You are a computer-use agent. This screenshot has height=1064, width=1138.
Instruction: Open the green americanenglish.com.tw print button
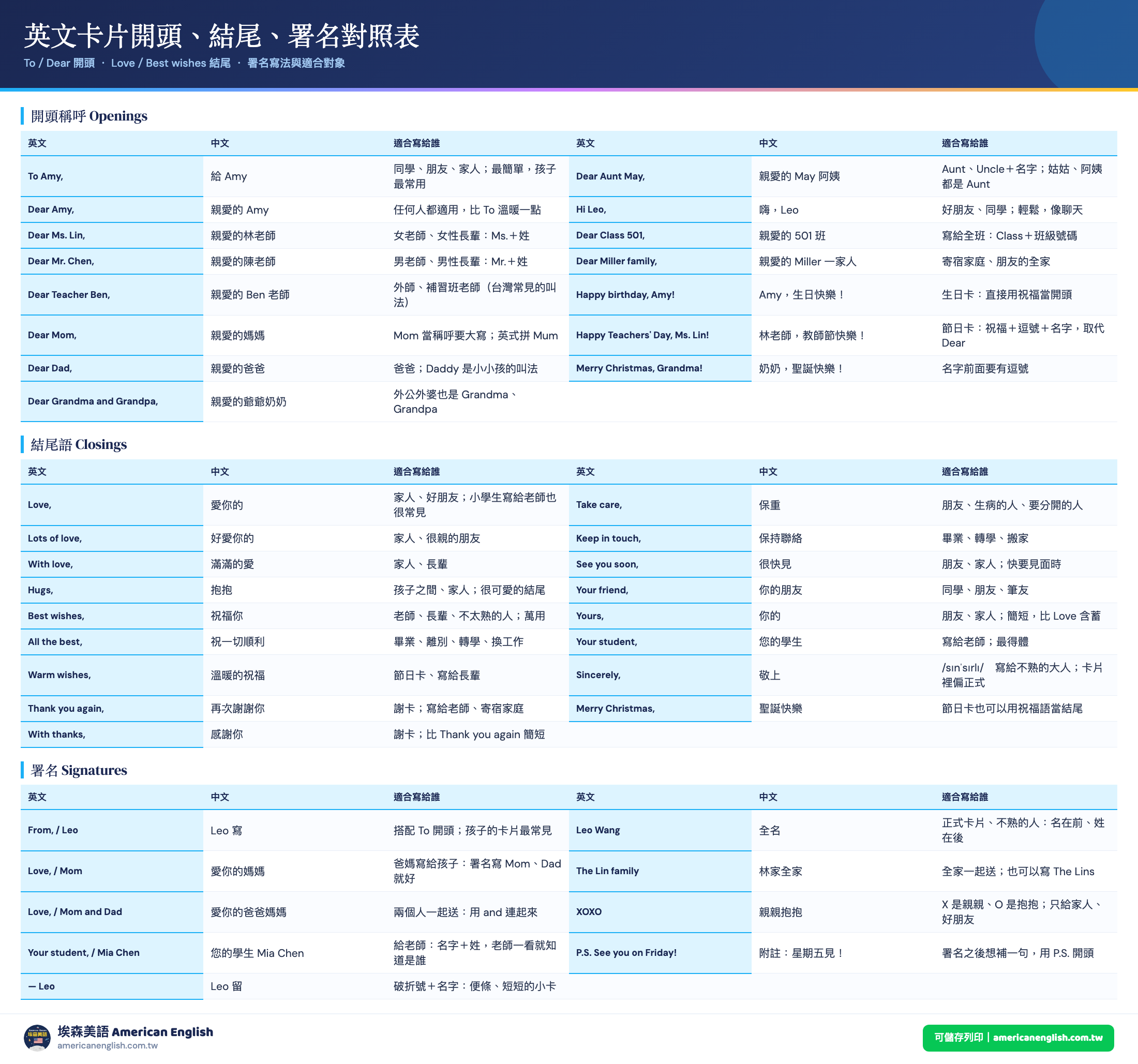click(x=1018, y=1038)
